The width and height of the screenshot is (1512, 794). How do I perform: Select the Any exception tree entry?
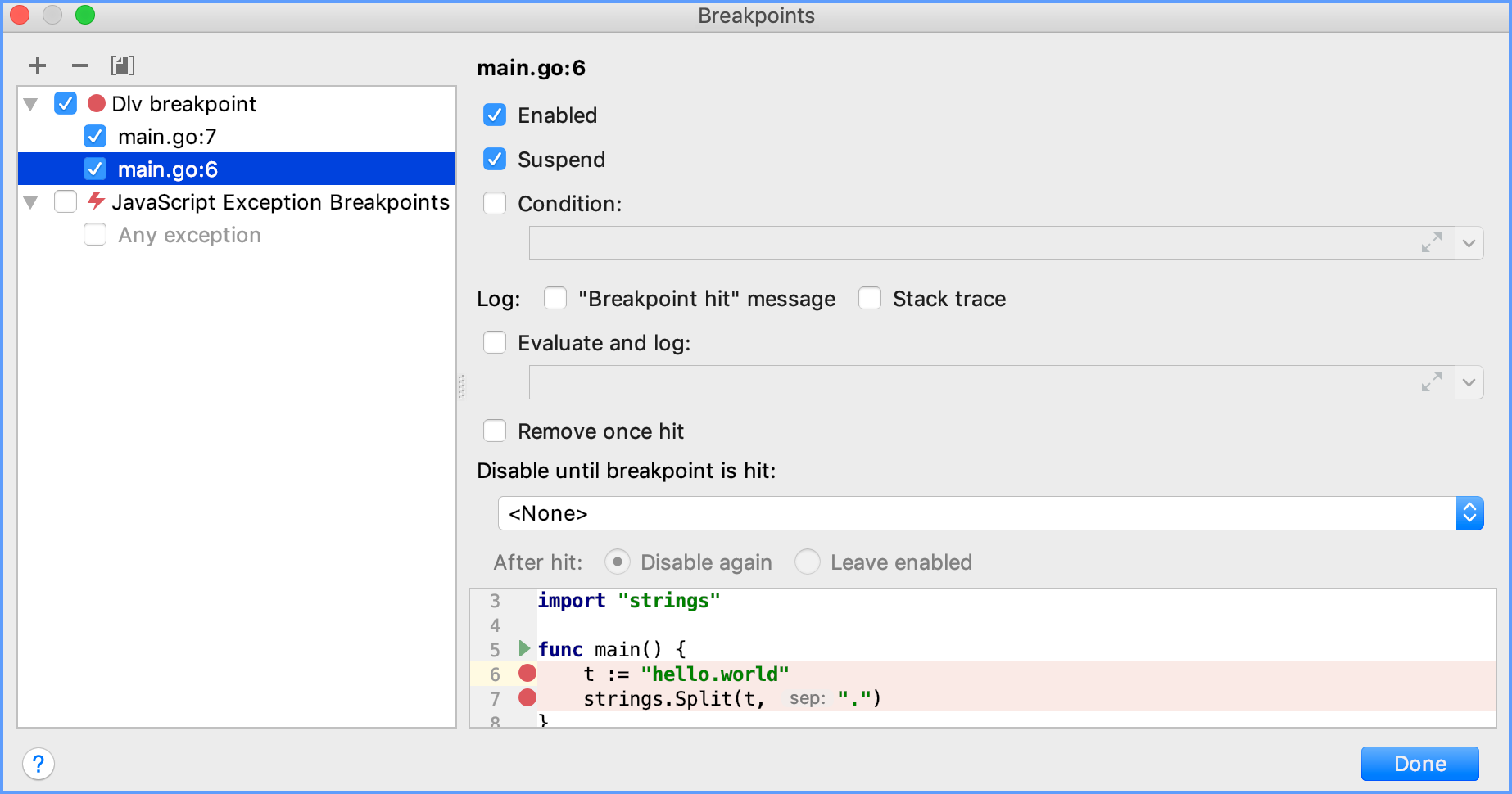click(189, 235)
